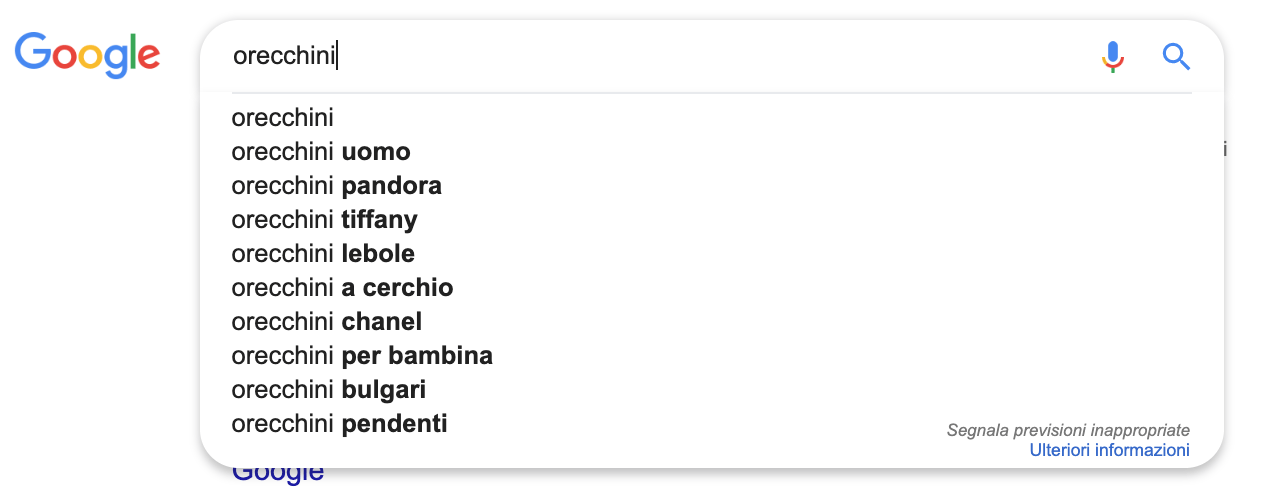Start voice search with microphone icon
1262x494 pixels.
click(x=1112, y=57)
